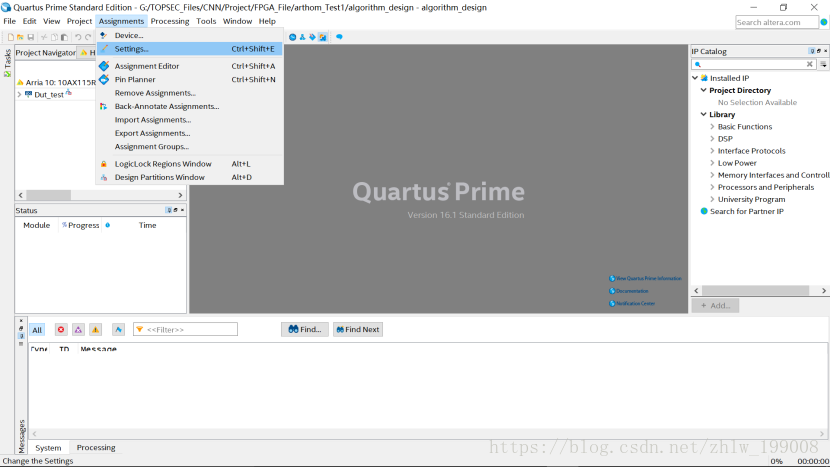Toggle the All messages filter
The width and height of the screenshot is (830, 467).
(x=37, y=329)
